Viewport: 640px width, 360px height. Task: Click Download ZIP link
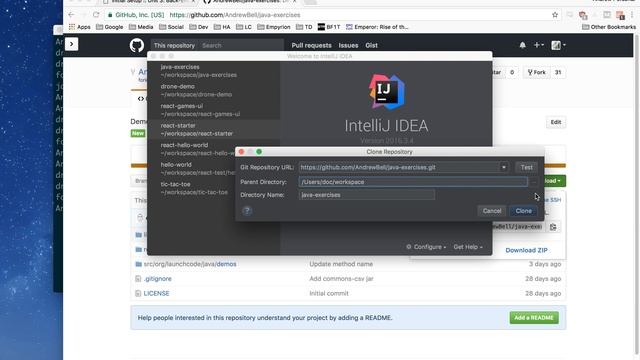click(x=526, y=250)
